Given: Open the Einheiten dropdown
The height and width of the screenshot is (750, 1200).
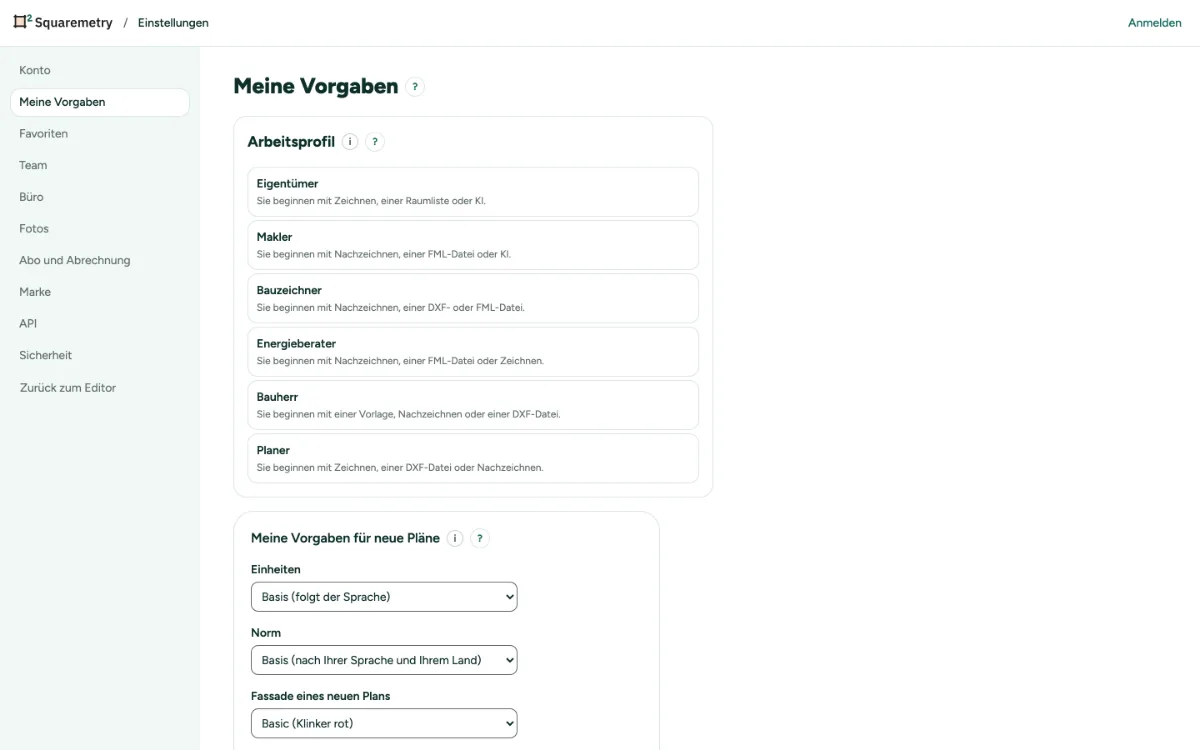Looking at the screenshot, I should (x=384, y=597).
